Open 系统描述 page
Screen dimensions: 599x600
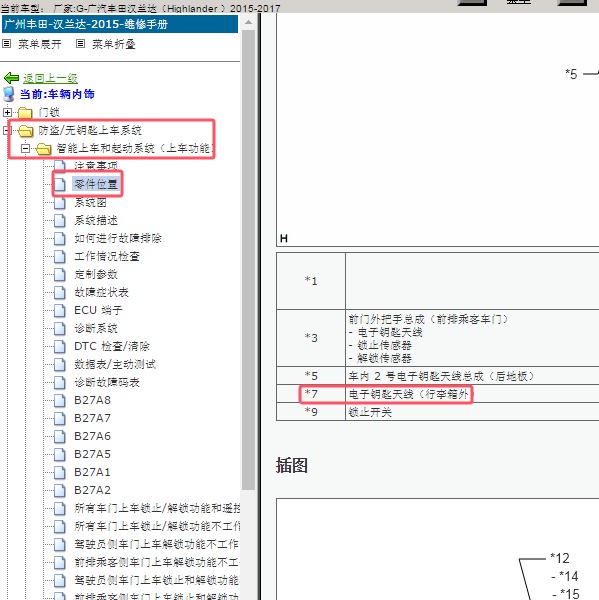click(96, 220)
